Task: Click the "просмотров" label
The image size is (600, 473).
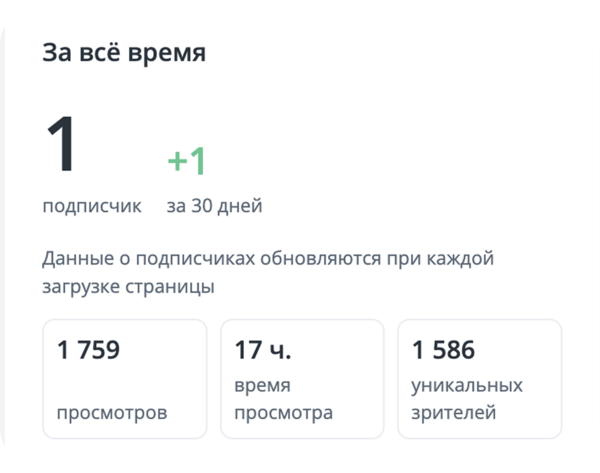Action: pos(111,412)
